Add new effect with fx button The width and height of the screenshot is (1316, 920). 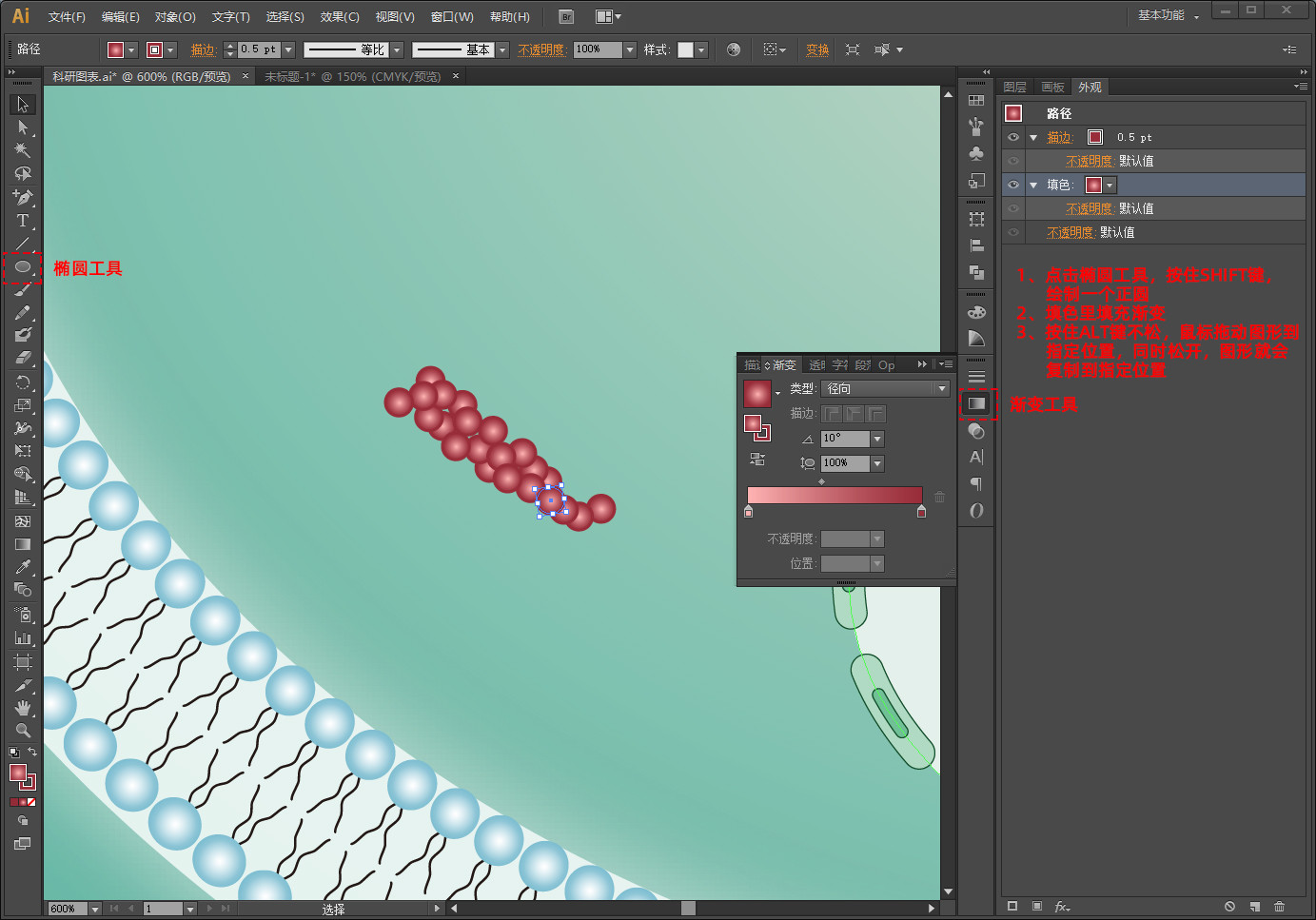pos(1063,907)
